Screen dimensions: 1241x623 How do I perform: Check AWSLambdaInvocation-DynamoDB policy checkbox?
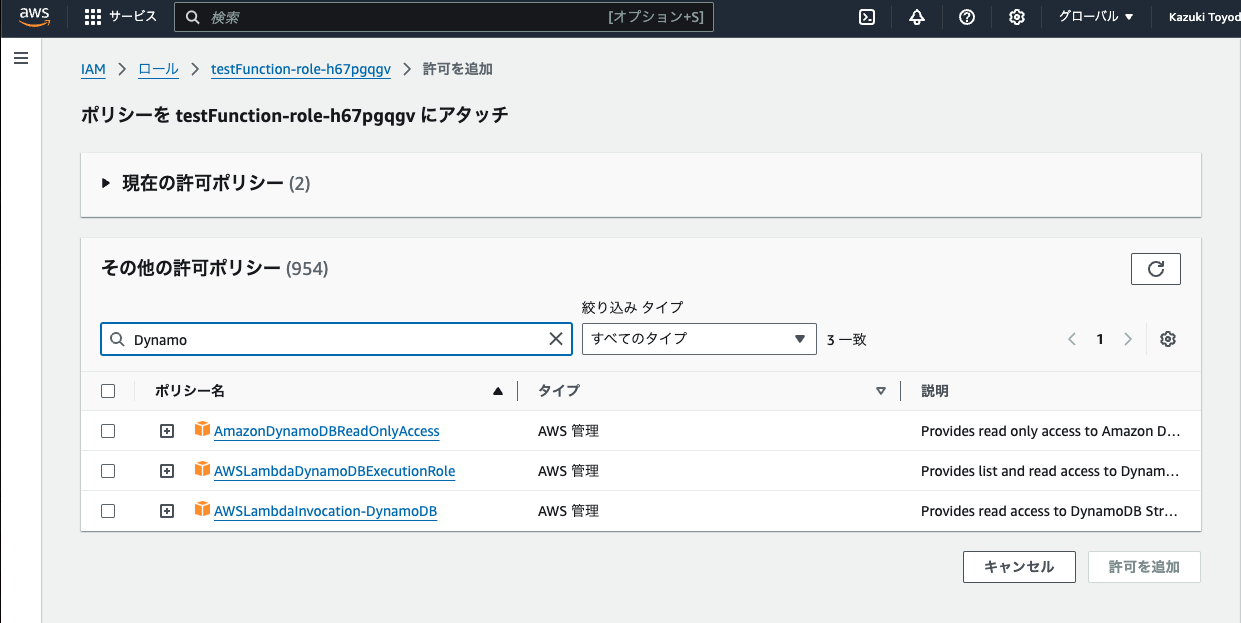[108, 511]
